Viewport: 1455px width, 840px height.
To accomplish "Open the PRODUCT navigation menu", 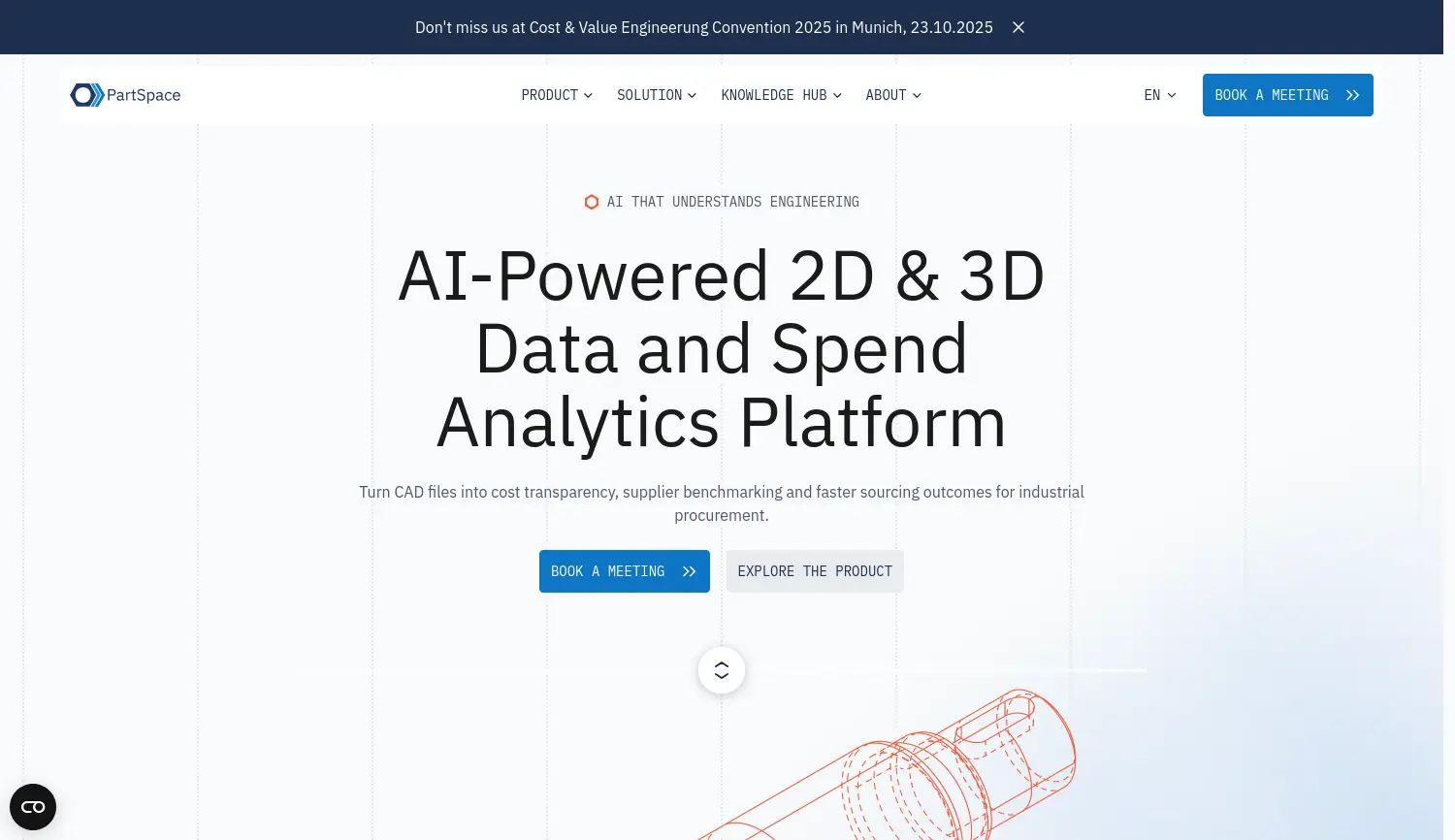I will coord(549,95).
